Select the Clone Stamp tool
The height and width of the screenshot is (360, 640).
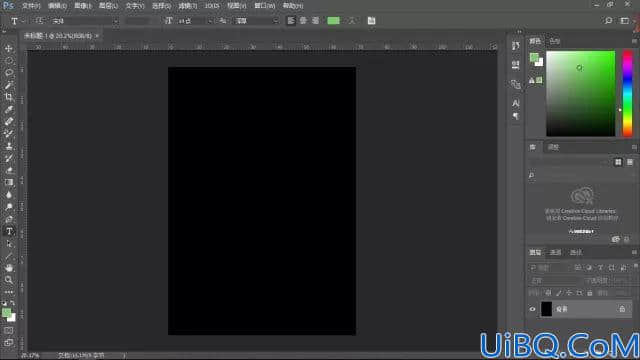9,146
